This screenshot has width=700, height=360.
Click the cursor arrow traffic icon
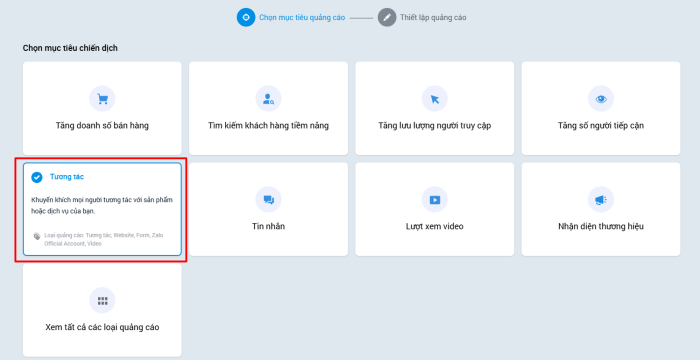click(x=435, y=99)
